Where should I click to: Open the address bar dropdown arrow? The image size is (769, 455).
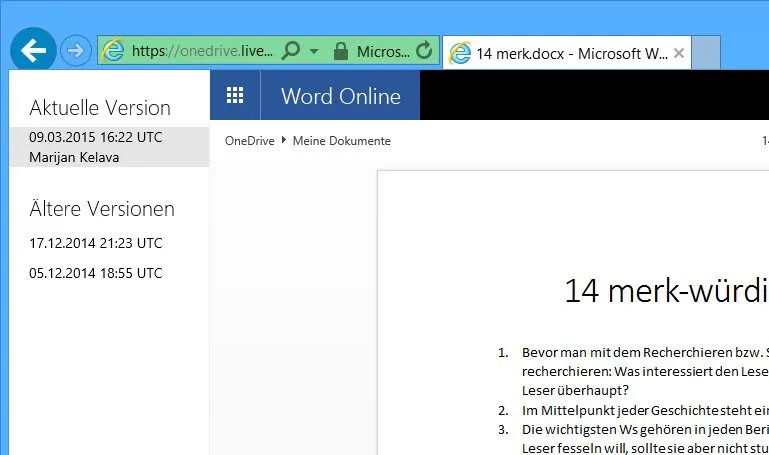click(x=314, y=51)
